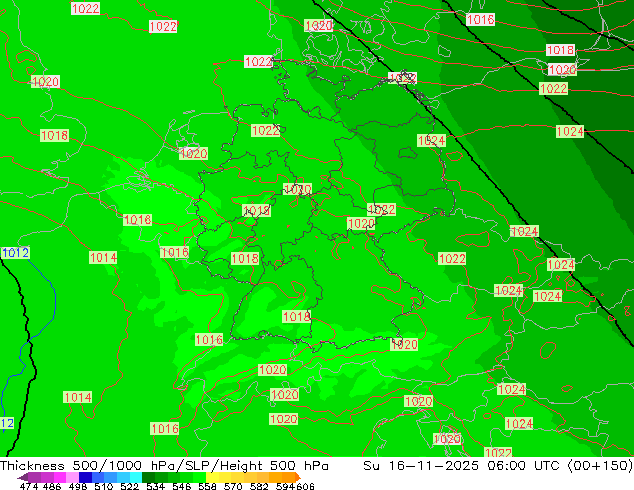Select the 1014 label nearest the blue 1012

click(103, 258)
